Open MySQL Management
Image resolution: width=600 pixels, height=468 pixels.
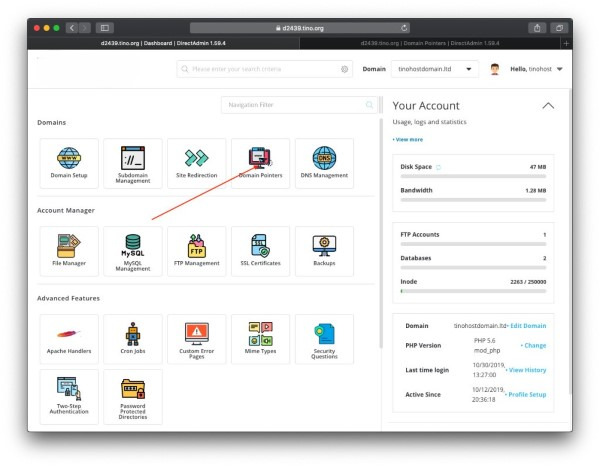click(133, 250)
